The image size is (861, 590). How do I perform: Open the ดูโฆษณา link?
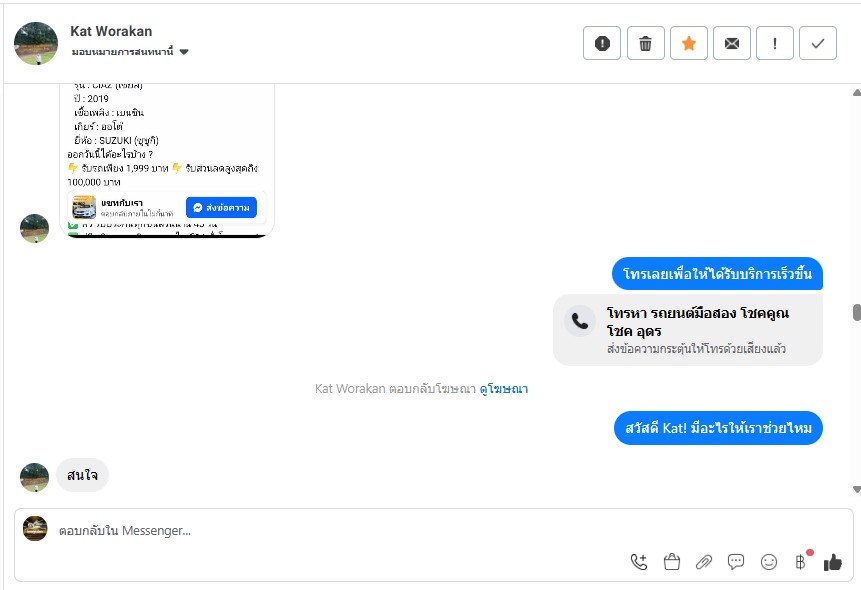503,389
